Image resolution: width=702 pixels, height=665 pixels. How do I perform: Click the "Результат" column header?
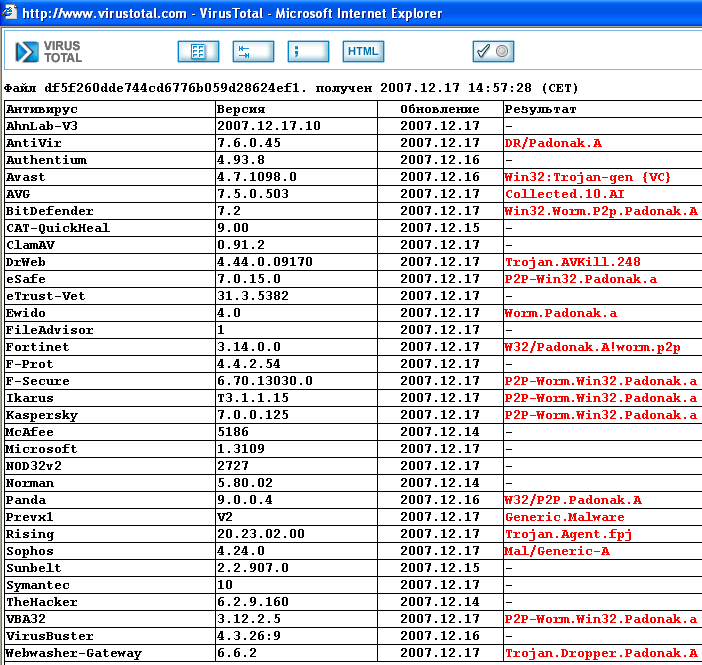coord(540,109)
